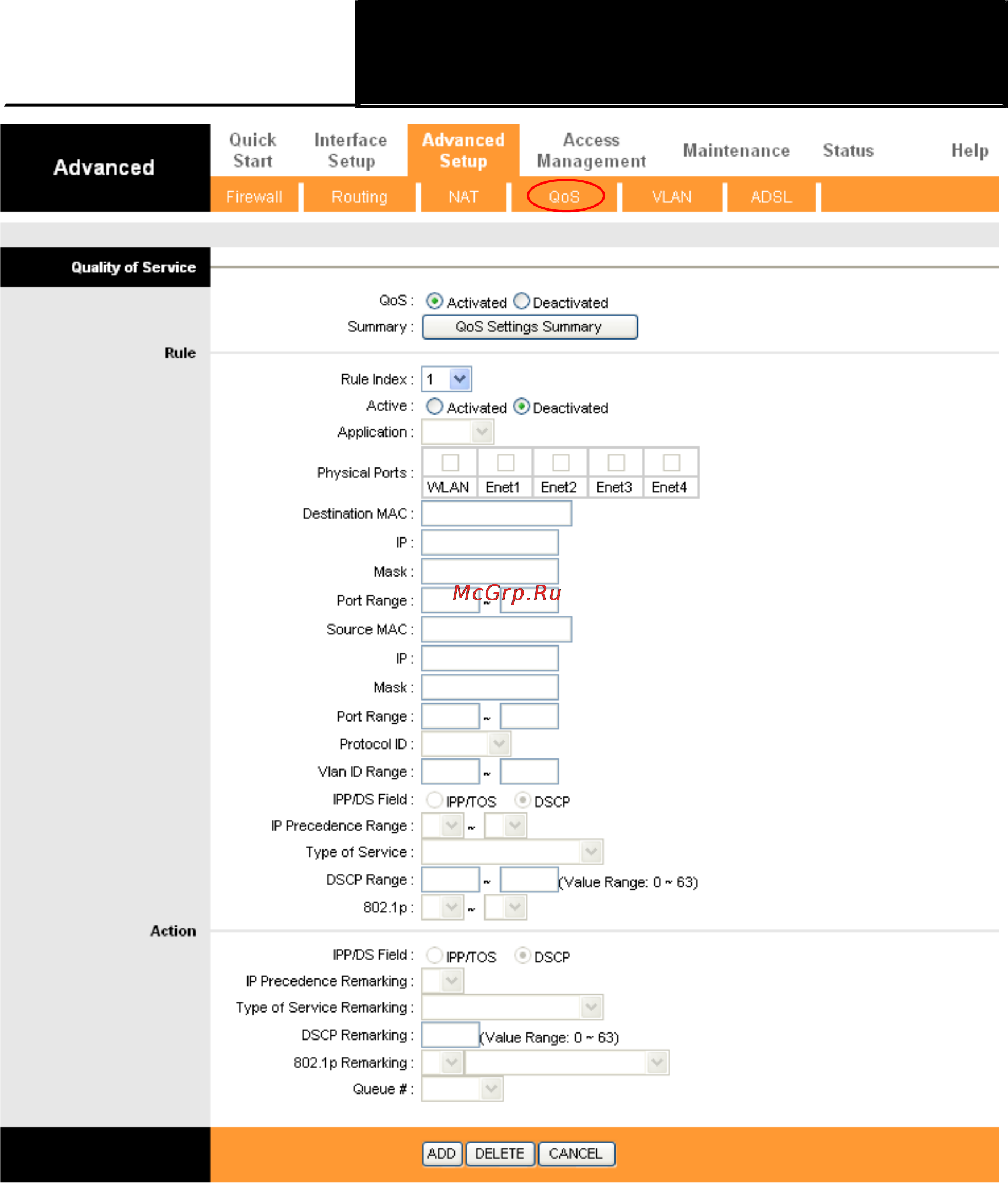Check the WLAN physical port box
Image resolution: width=1008 pixels, height=1184 pixels.
coord(450,462)
